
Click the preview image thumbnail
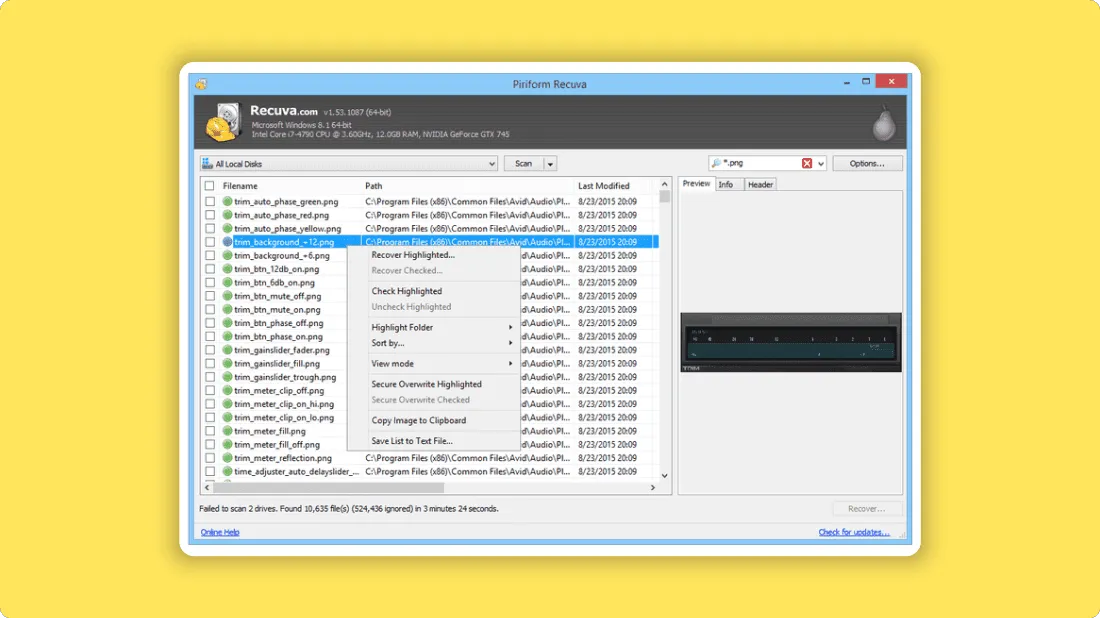pos(791,342)
